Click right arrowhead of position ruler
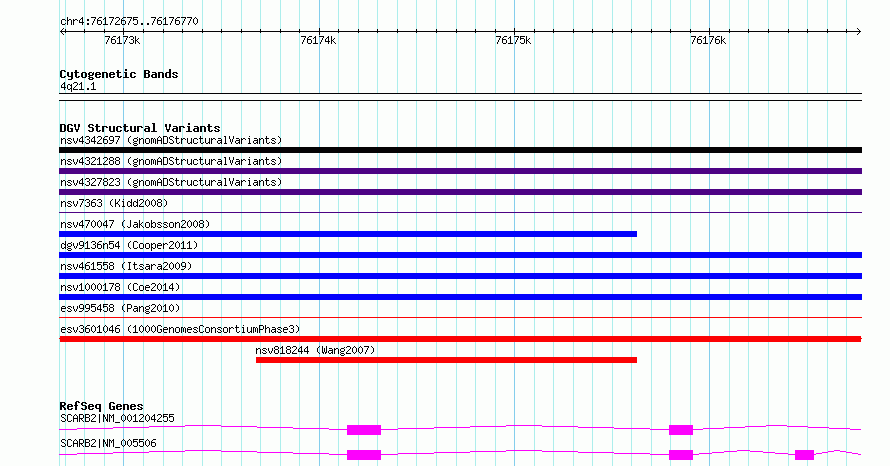The height and width of the screenshot is (466, 890). pos(858,32)
